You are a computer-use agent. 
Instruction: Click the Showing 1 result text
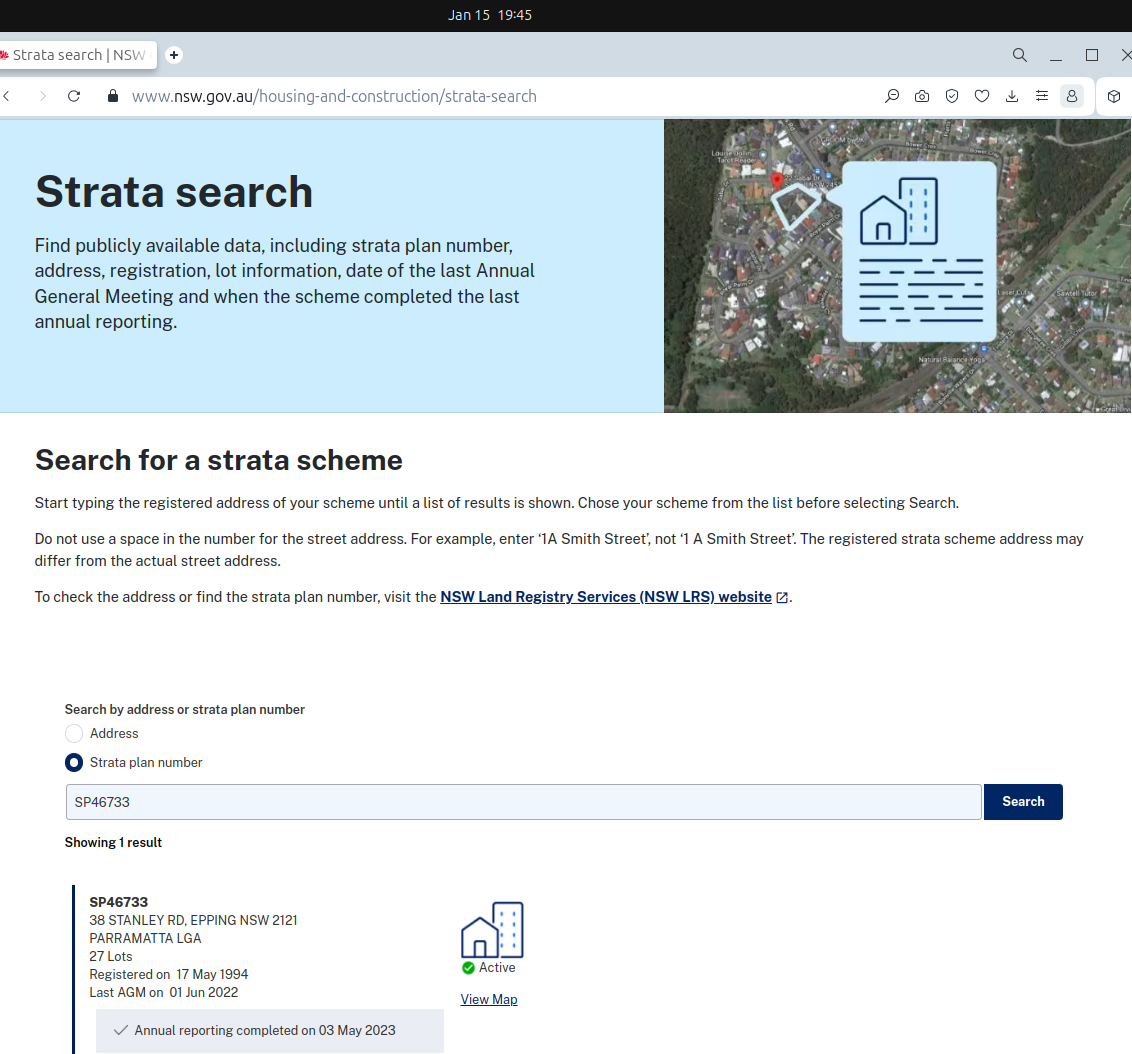pyautogui.click(x=113, y=842)
